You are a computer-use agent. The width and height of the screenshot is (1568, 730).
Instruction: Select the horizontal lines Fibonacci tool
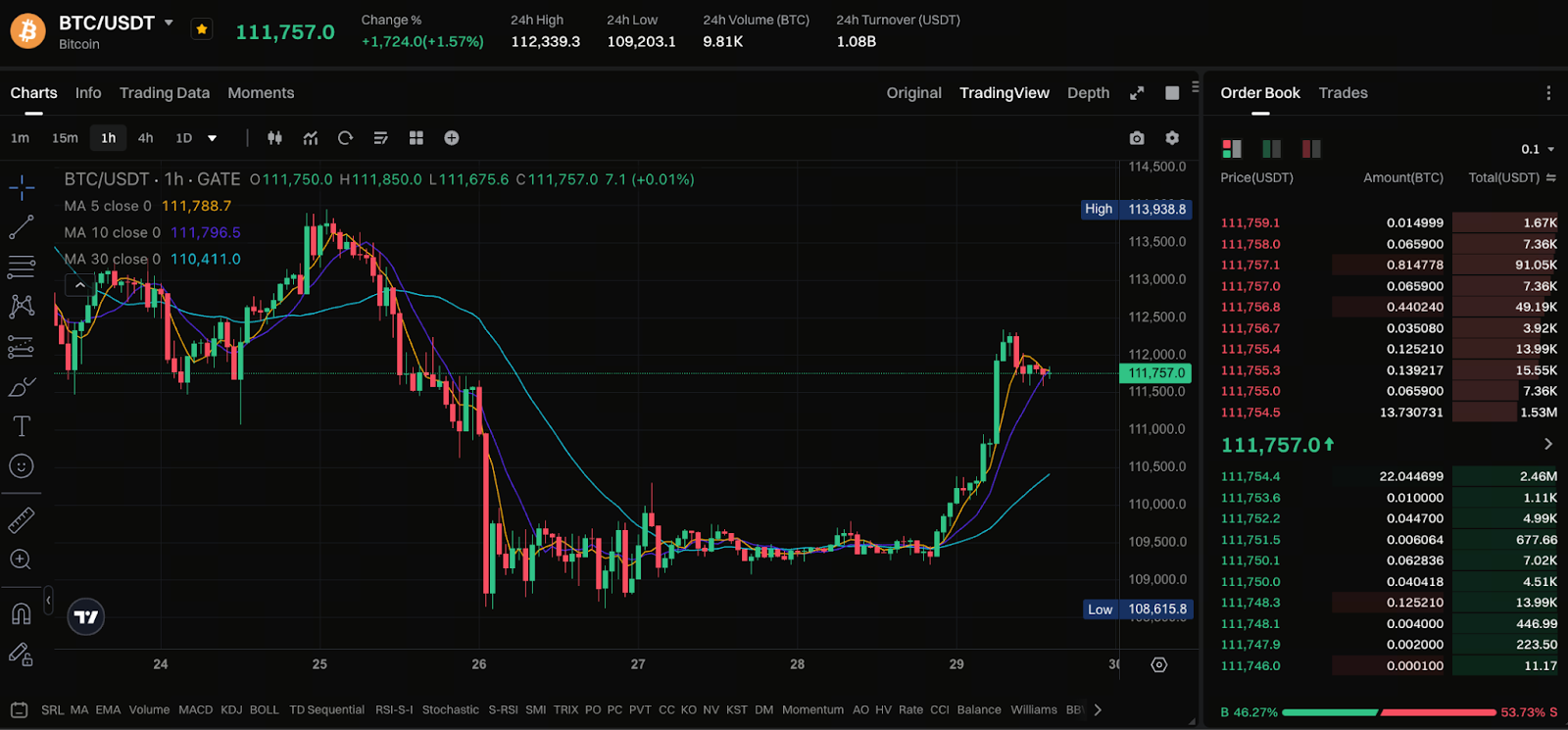pyautogui.click(x=22, y=267)
